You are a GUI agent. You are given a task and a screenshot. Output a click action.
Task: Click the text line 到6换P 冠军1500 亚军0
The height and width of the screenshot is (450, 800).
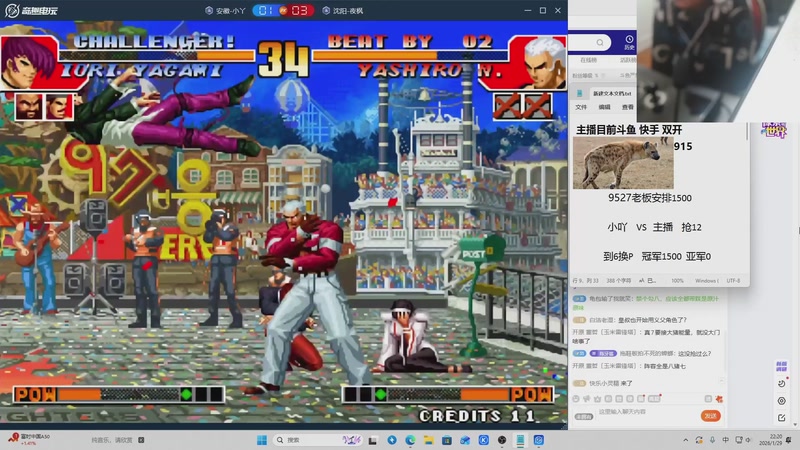pyautogui.click(x=657, y=256)
